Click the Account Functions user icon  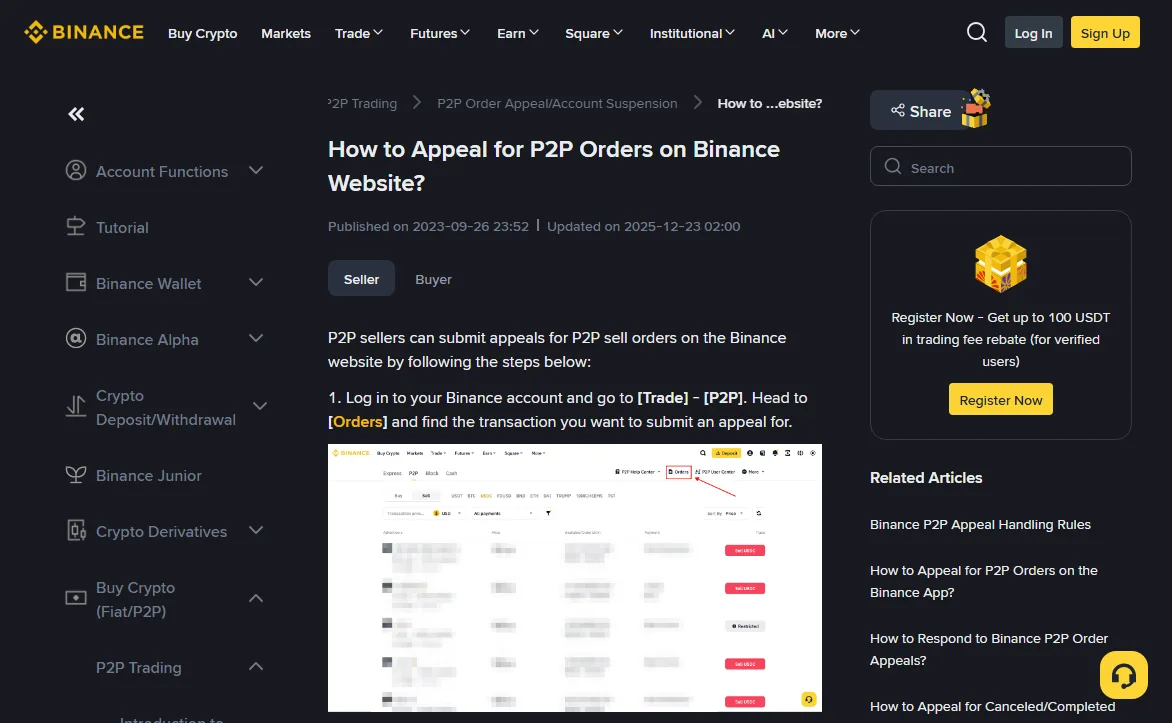[75, 170]
